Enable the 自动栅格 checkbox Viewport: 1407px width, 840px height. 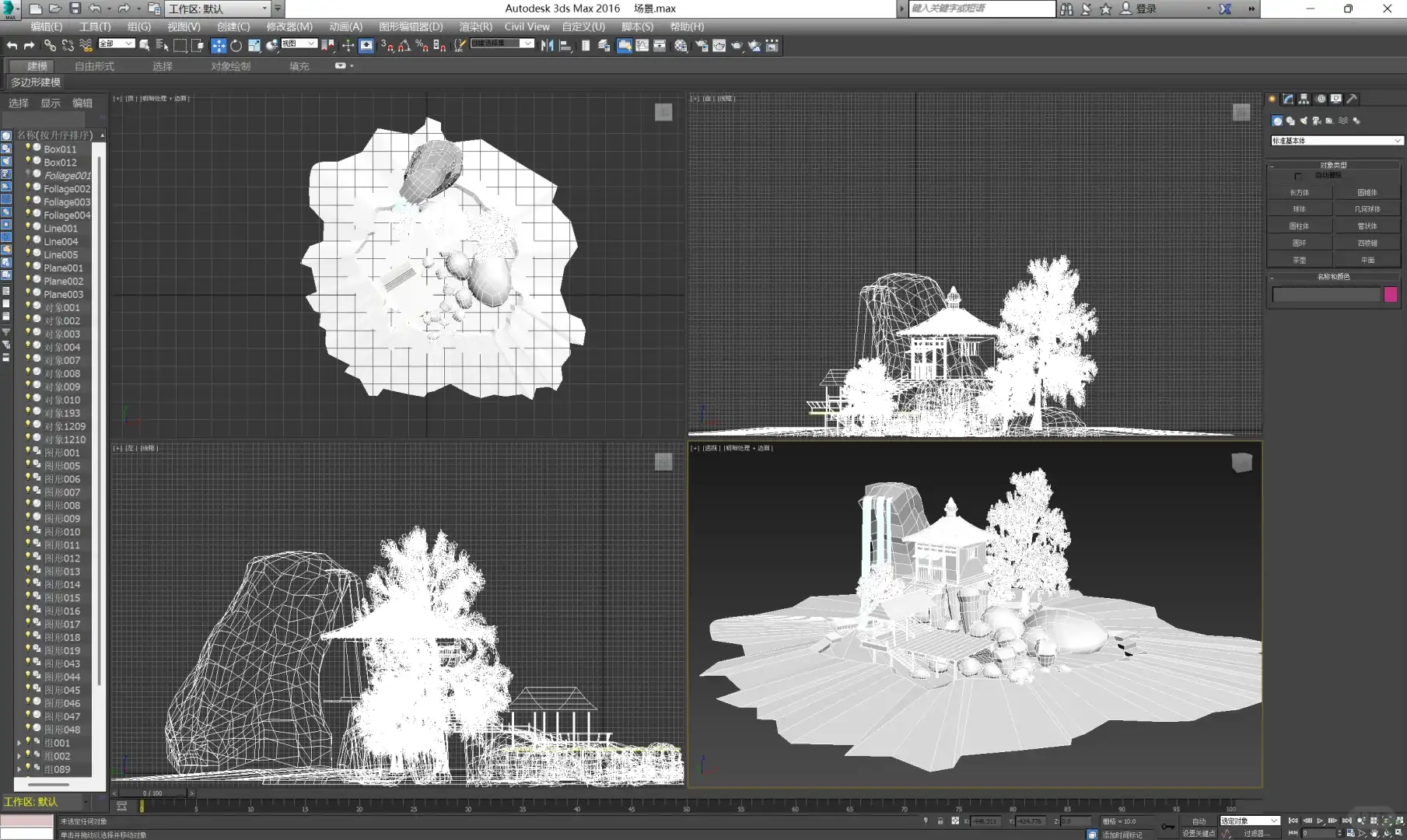1298,176
